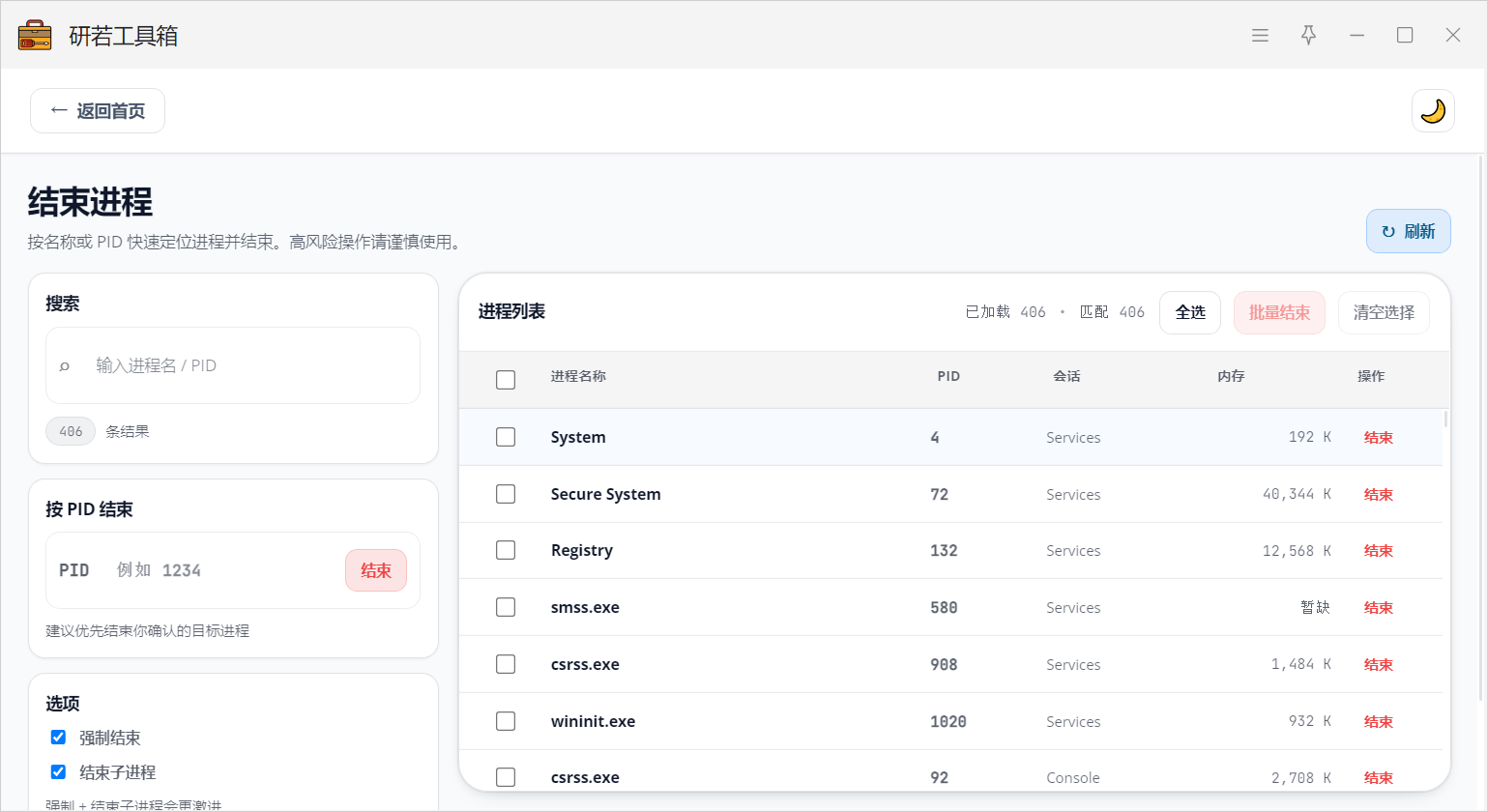
Task: Select the checkbox for smss.exe
Action: pos(506,607)
